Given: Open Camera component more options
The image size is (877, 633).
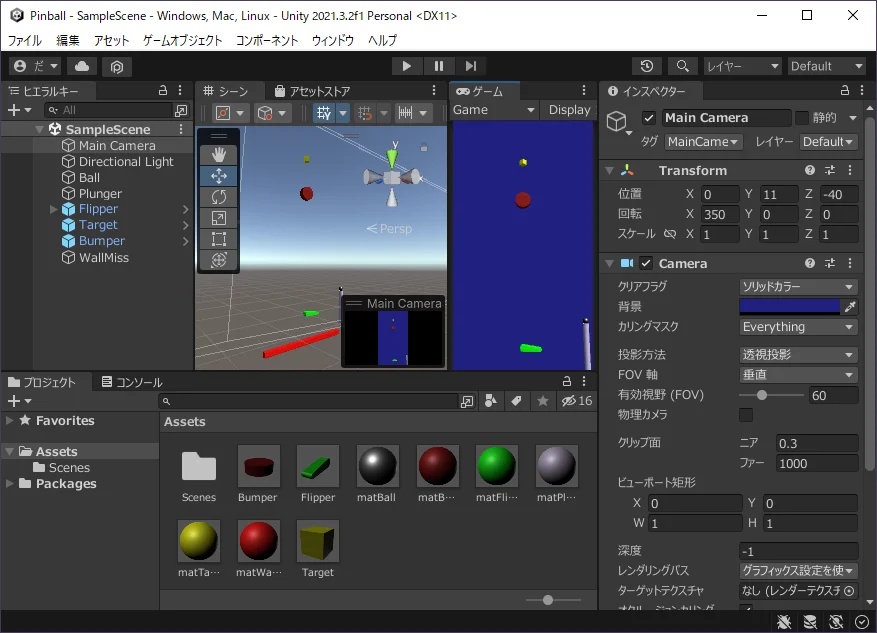Looking at the screenshot, I should coord(850,263).
